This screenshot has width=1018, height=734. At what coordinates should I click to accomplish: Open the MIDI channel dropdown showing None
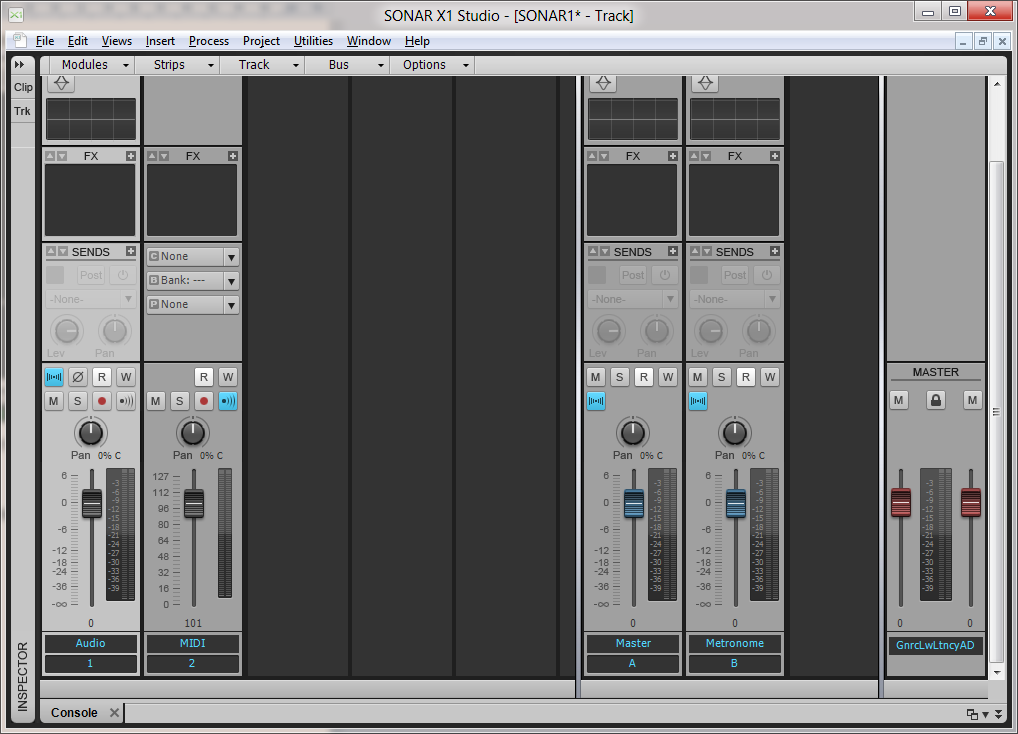point(193,257)
